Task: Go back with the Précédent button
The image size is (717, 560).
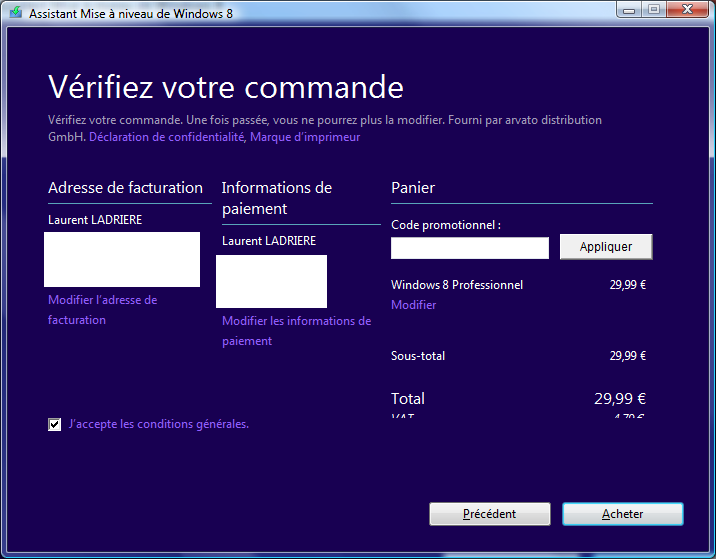Action: 490,514
